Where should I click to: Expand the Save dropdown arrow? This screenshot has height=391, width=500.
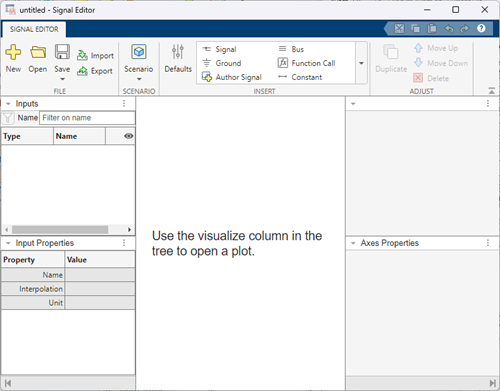pyautogui.click(x=62, y=79)
